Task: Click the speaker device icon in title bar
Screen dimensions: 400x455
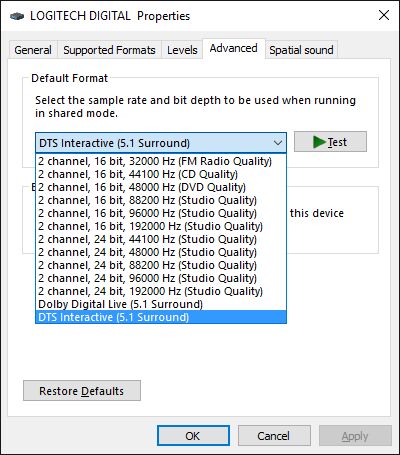Action: (x=17, y=16)
